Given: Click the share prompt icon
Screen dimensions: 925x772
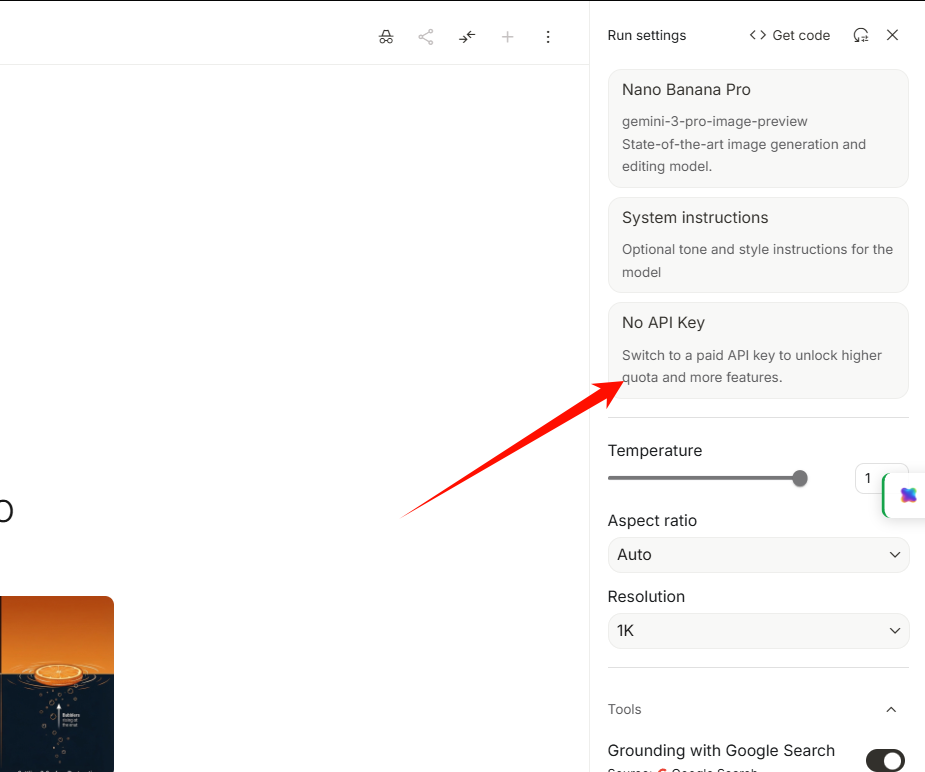Looking at the screenshot, I should [426, 37].
